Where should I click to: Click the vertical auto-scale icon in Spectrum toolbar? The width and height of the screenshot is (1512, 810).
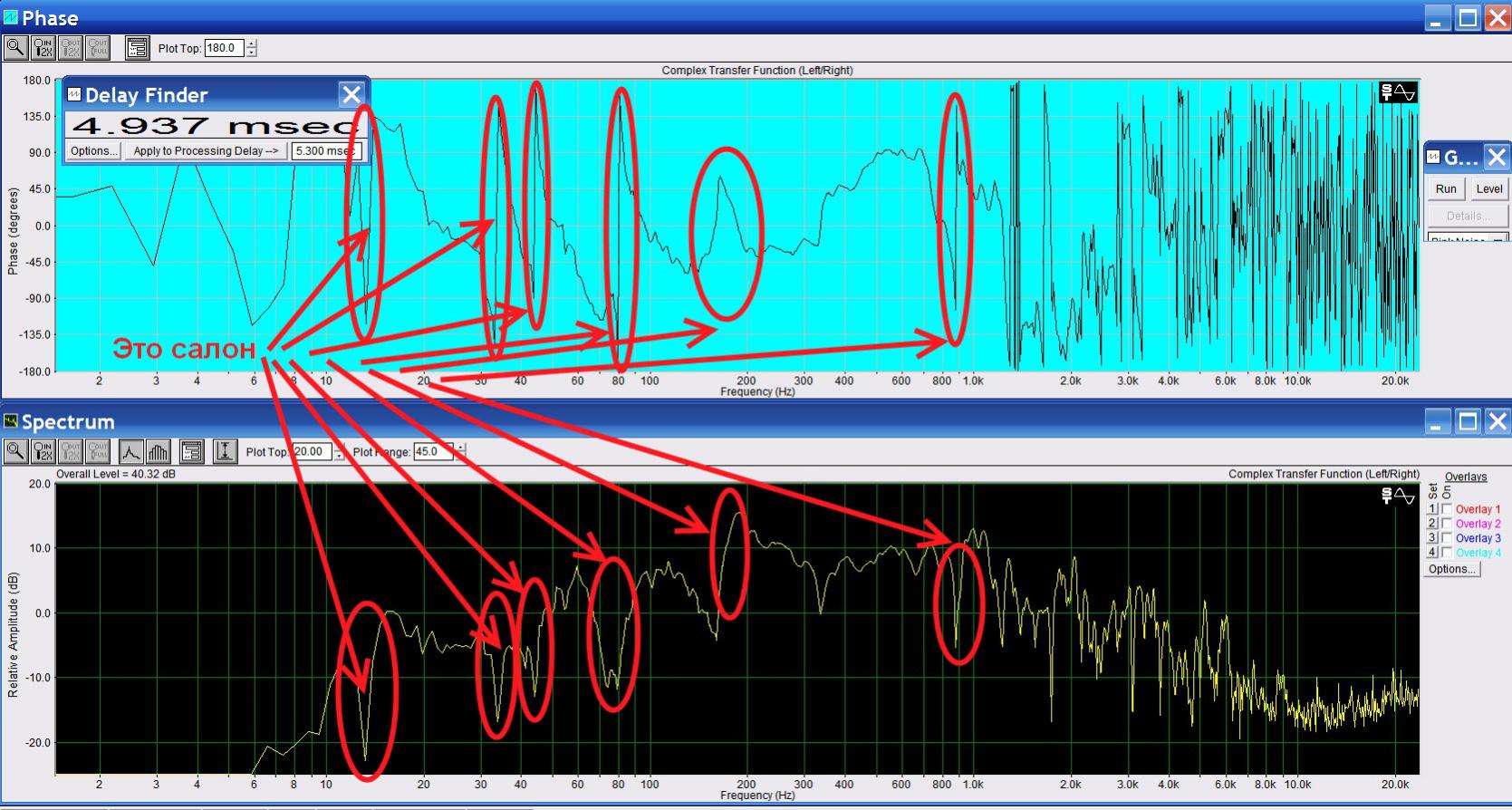pyautogui.click(x=225, y=451)
